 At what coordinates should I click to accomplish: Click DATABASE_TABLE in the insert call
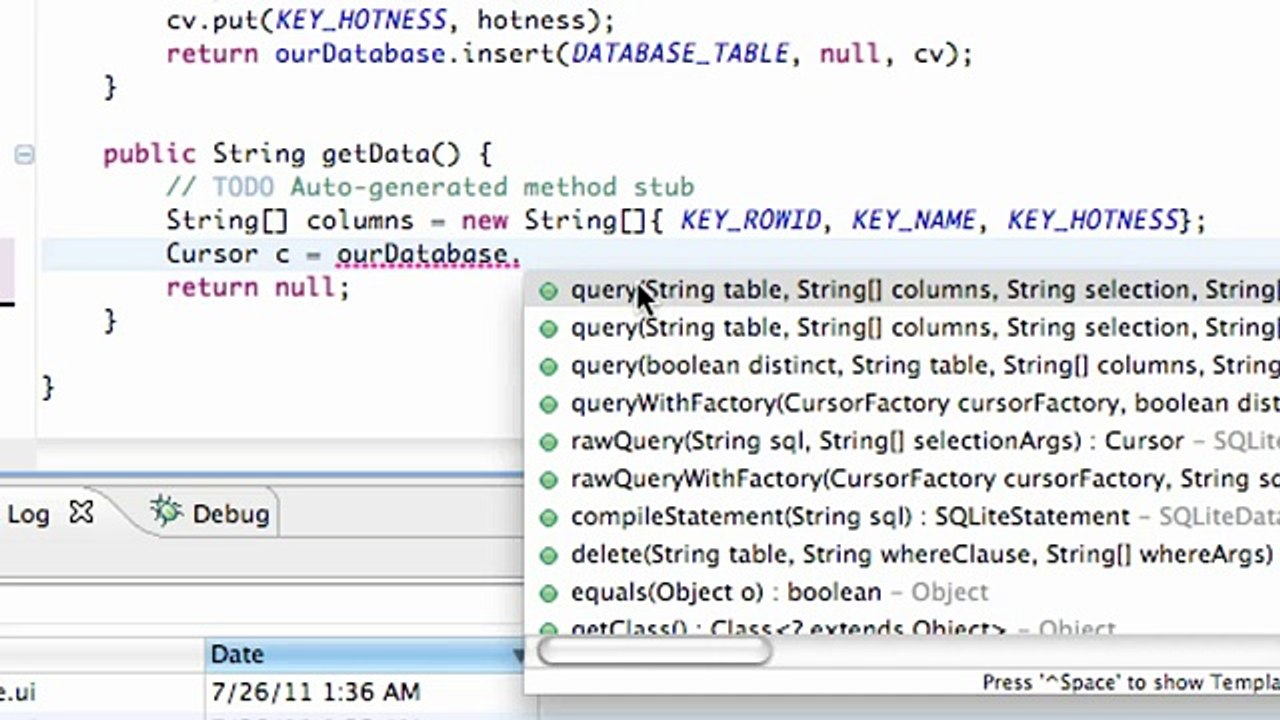point(680,53)
